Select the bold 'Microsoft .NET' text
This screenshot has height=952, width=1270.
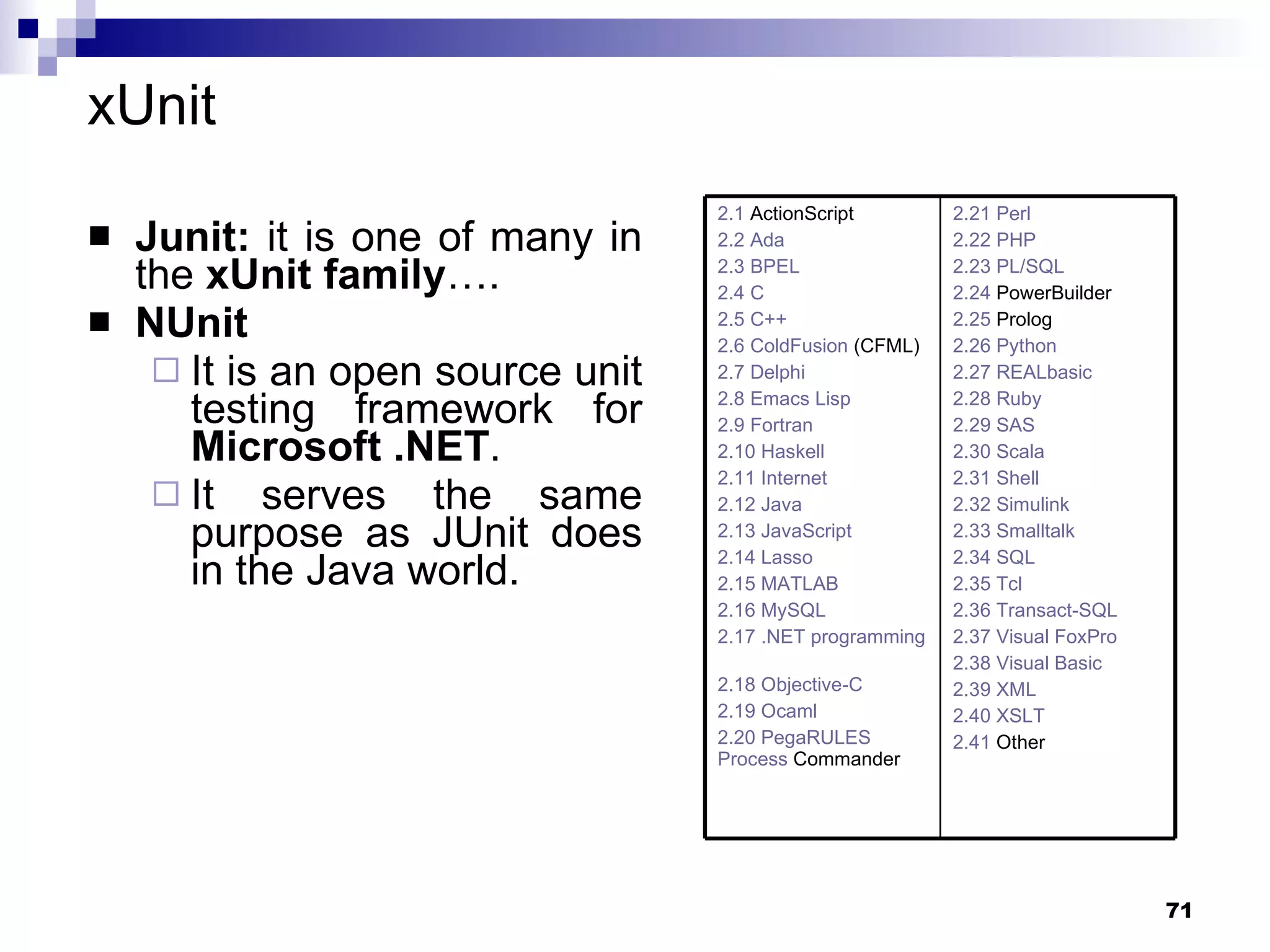tap(340, 446)
